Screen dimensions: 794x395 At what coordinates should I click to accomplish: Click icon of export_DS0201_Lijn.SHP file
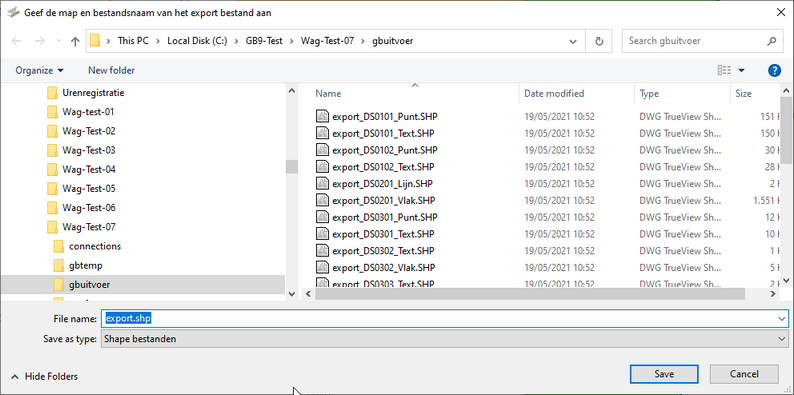(x=323, y=183)
